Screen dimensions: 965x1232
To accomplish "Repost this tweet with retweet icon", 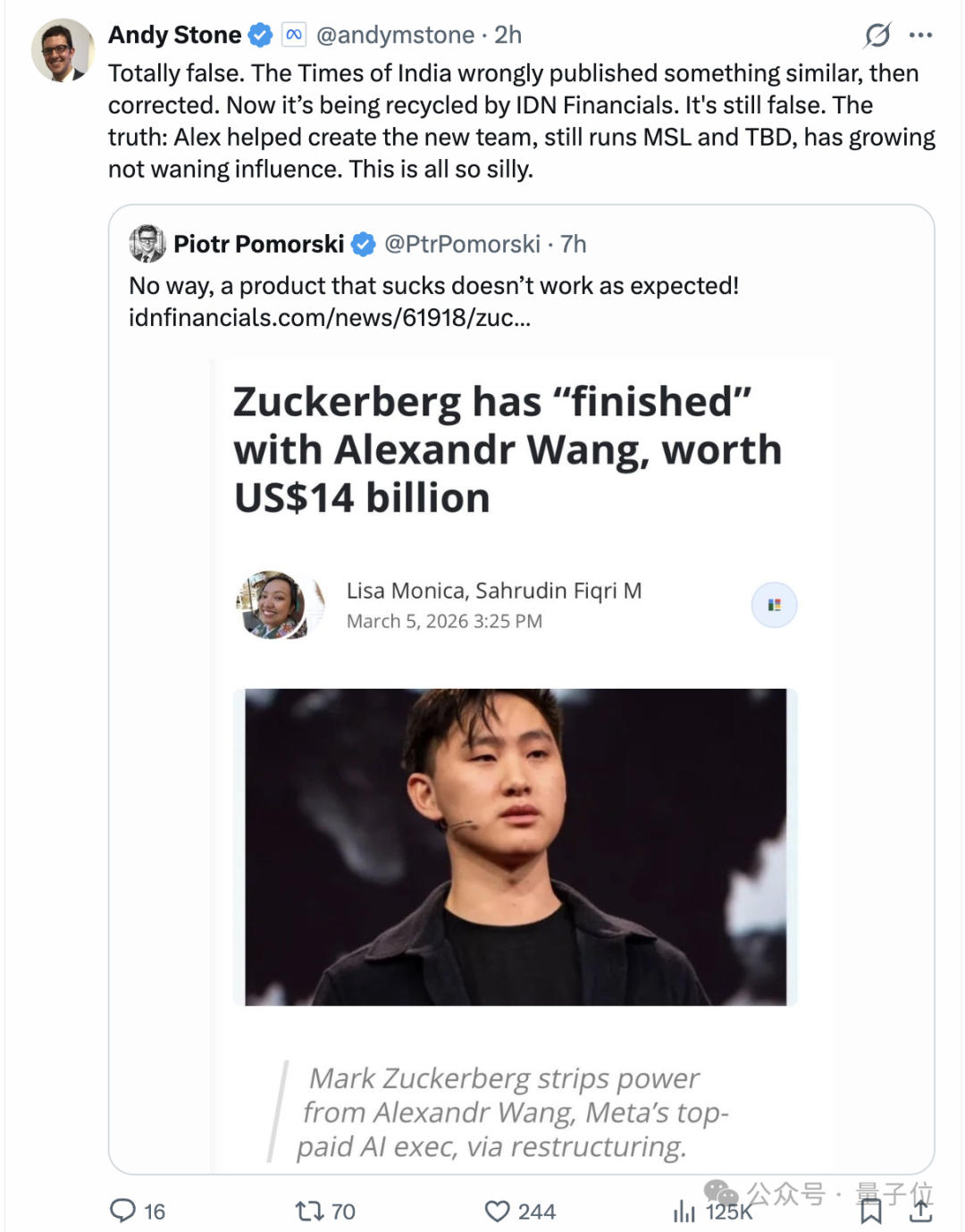I will coord(309,1211).
